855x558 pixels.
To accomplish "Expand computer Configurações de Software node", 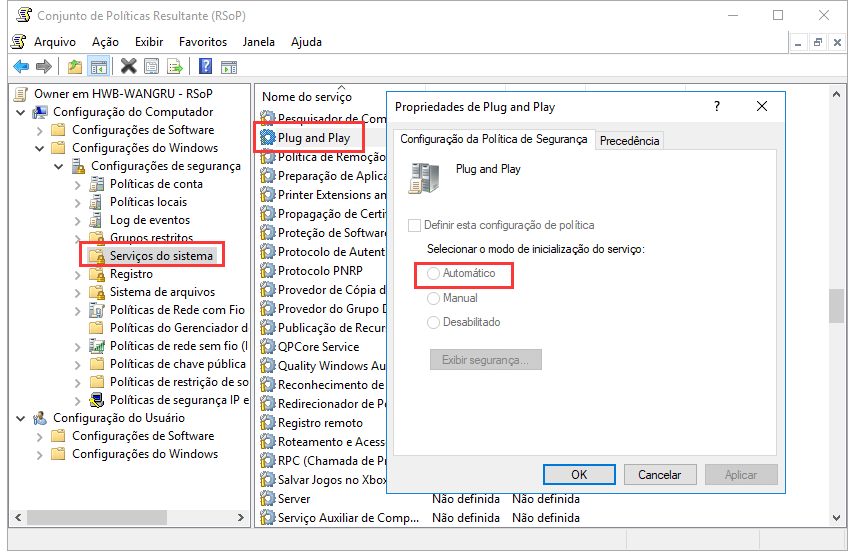I will [x=39, y=130].
